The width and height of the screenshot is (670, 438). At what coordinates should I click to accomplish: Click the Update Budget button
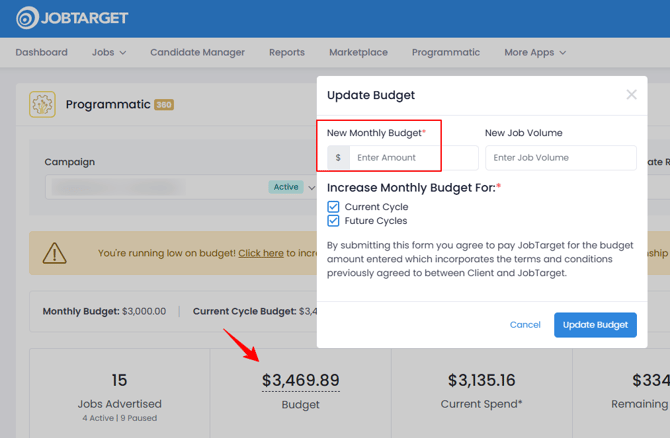[x=595, y=325]
